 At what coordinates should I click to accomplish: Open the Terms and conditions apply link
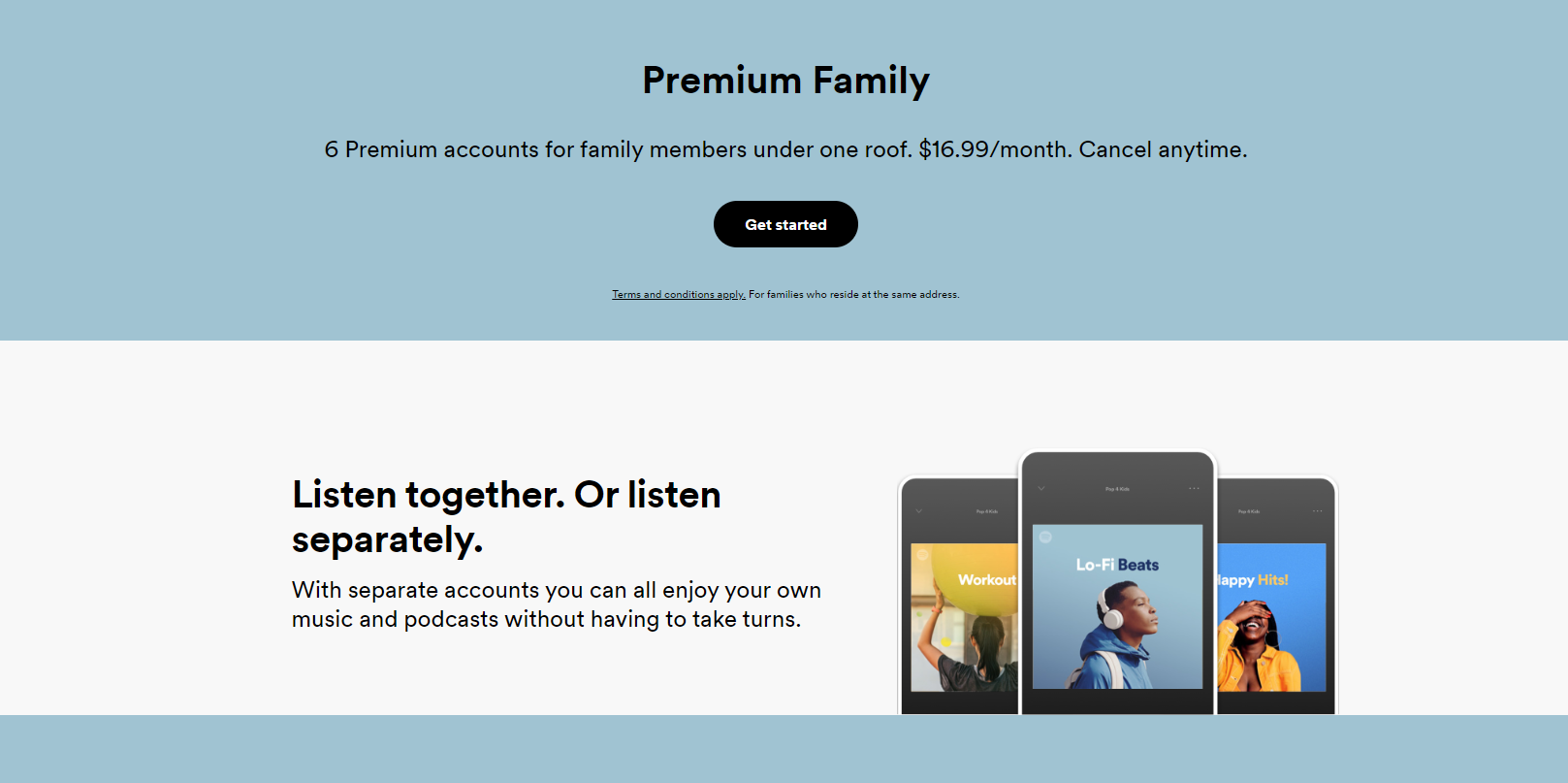coord(677,294)
